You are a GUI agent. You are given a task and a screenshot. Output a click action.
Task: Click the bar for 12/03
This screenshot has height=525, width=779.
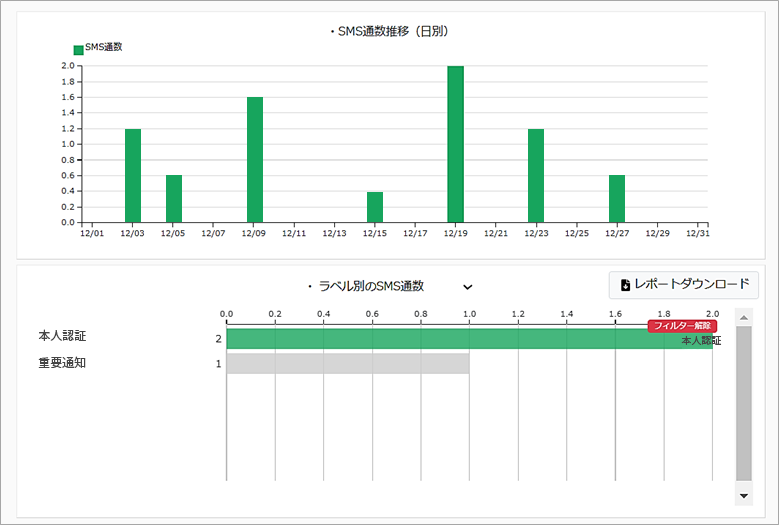(x=133, y=175)
